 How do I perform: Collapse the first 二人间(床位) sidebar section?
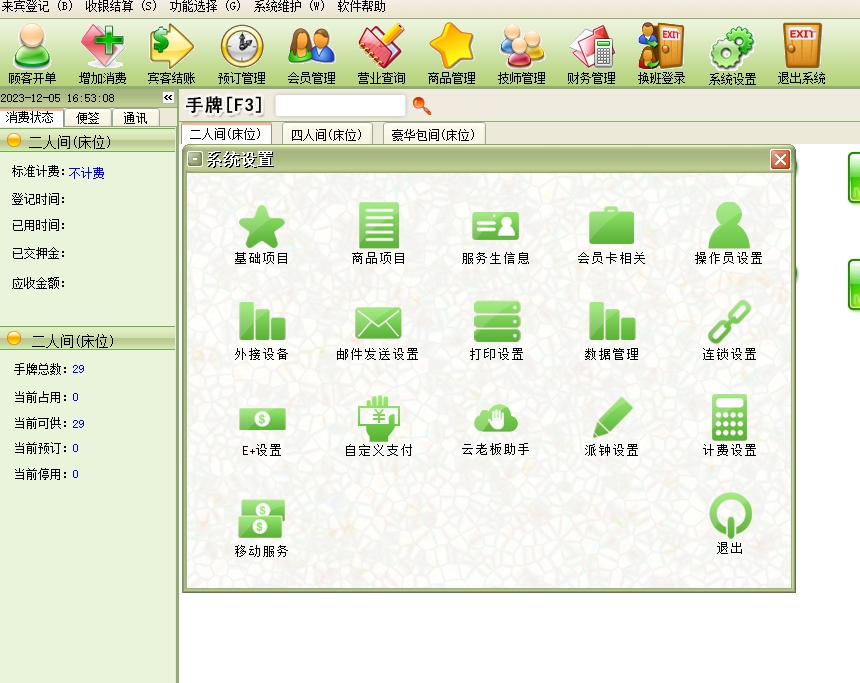click(x=14, y=142)
